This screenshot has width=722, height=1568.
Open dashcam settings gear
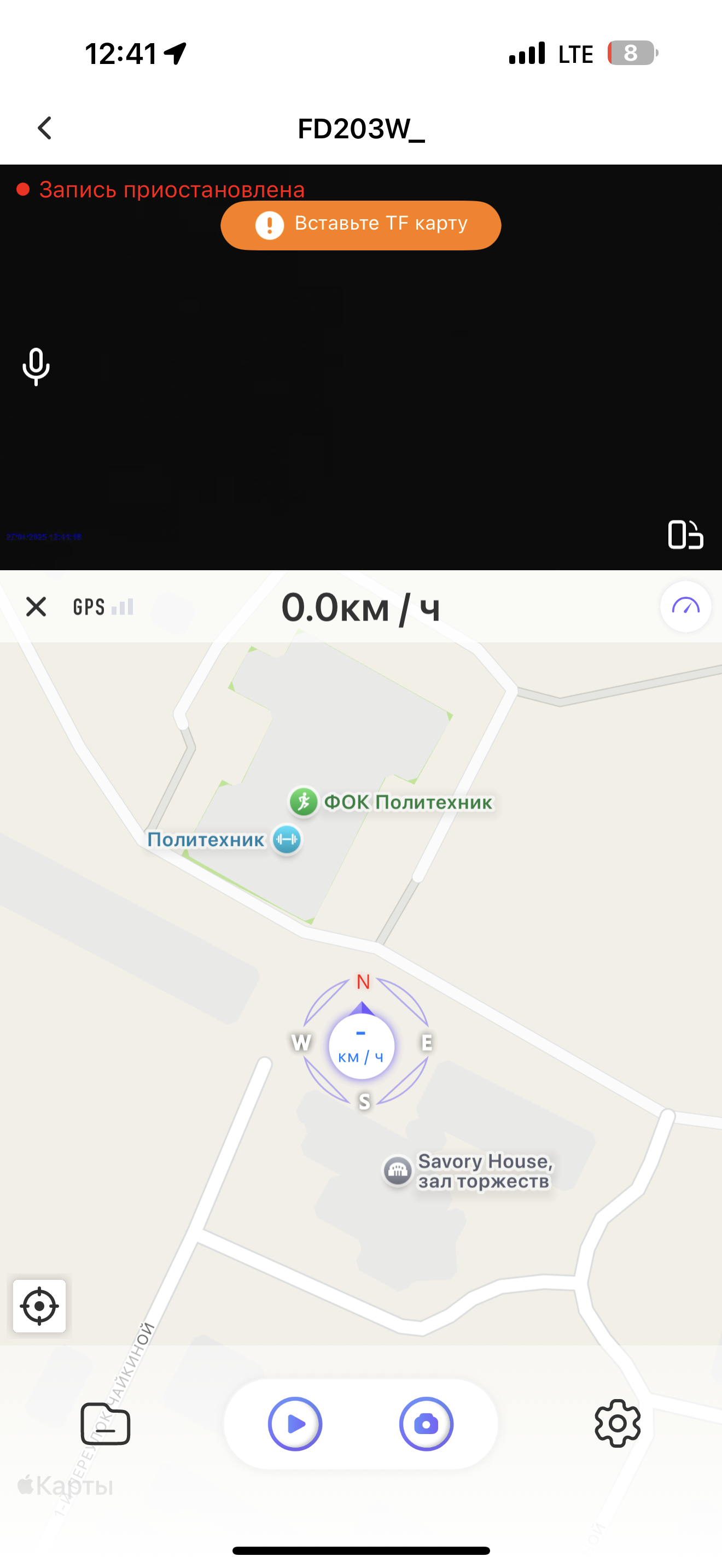tap(618, 1423)
